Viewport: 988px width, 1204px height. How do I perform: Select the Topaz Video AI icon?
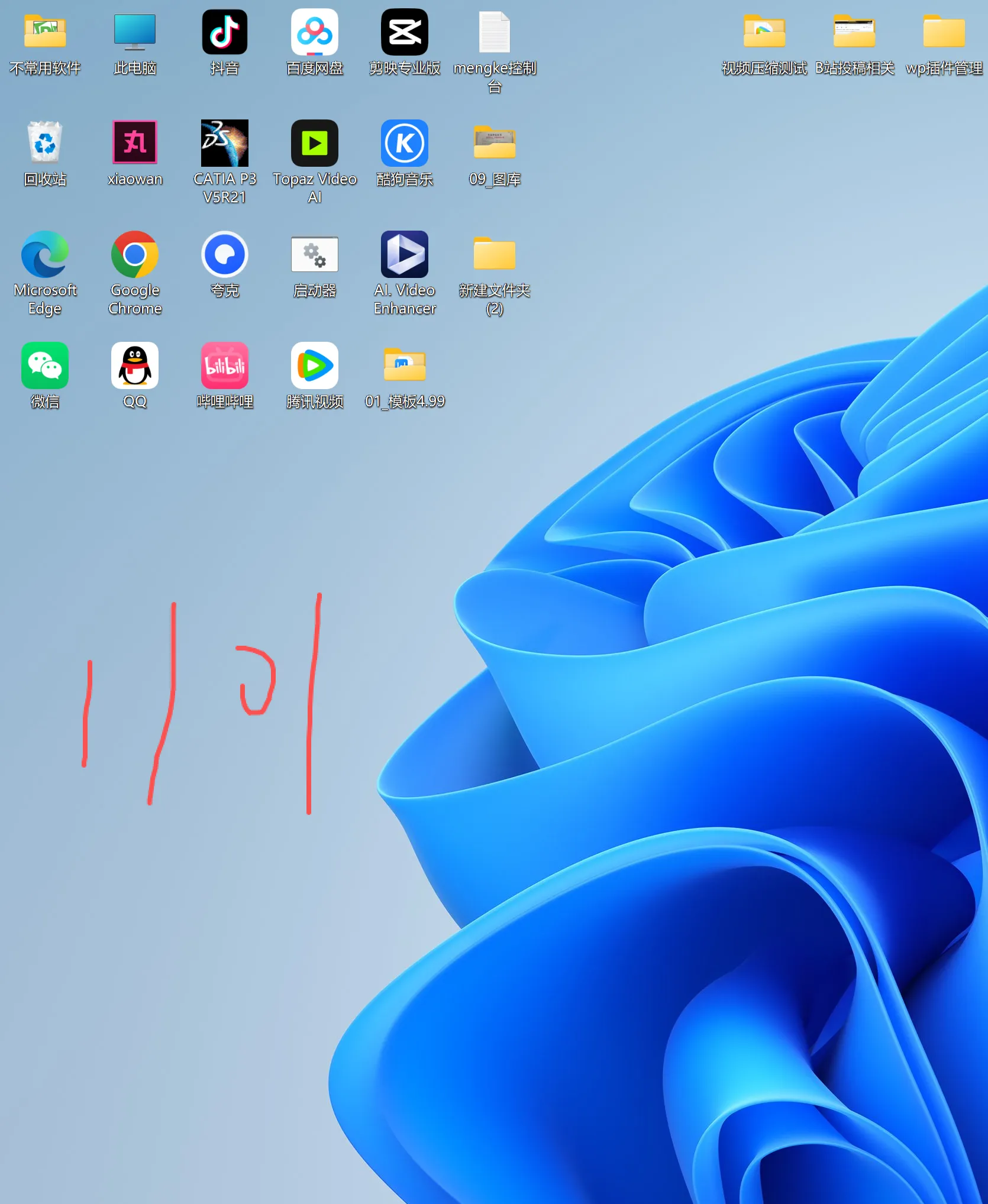[x=314, y=143]
